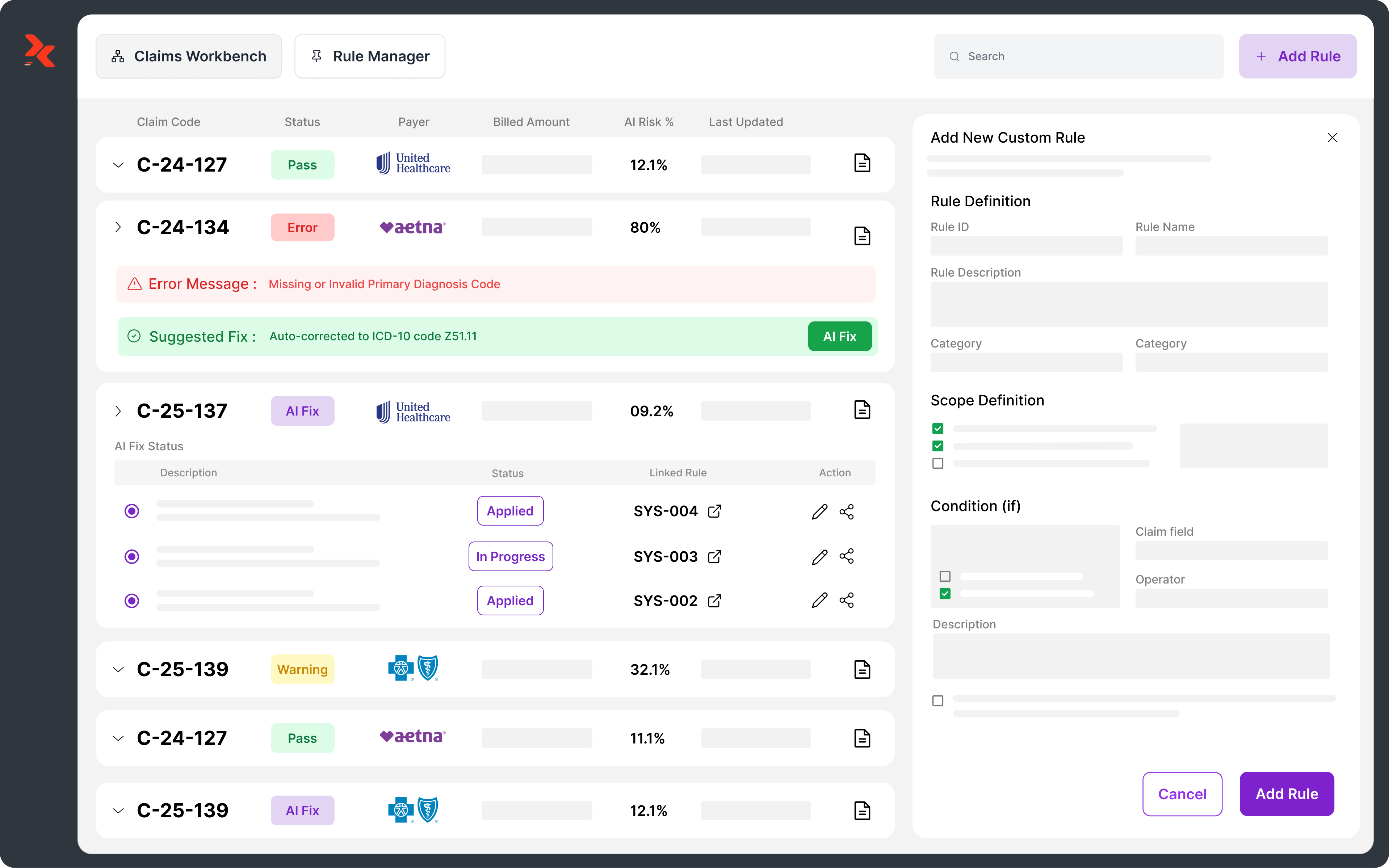This screenshot has width=1389, height=868.
Task: Open the Rule Manager tab
Action: click(370, 56)
